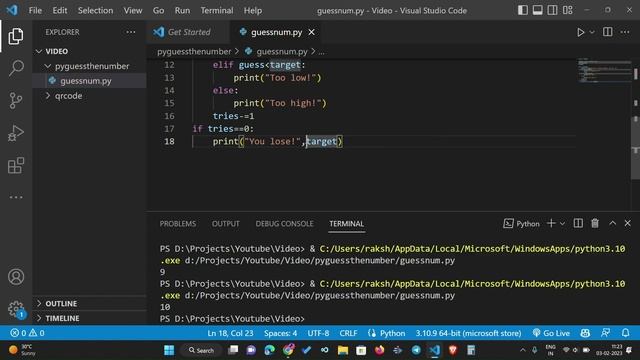This screenshot has height=360, width=640.
Task: Switch to the OUTPUT panel tab
Action: pos(225,224)
